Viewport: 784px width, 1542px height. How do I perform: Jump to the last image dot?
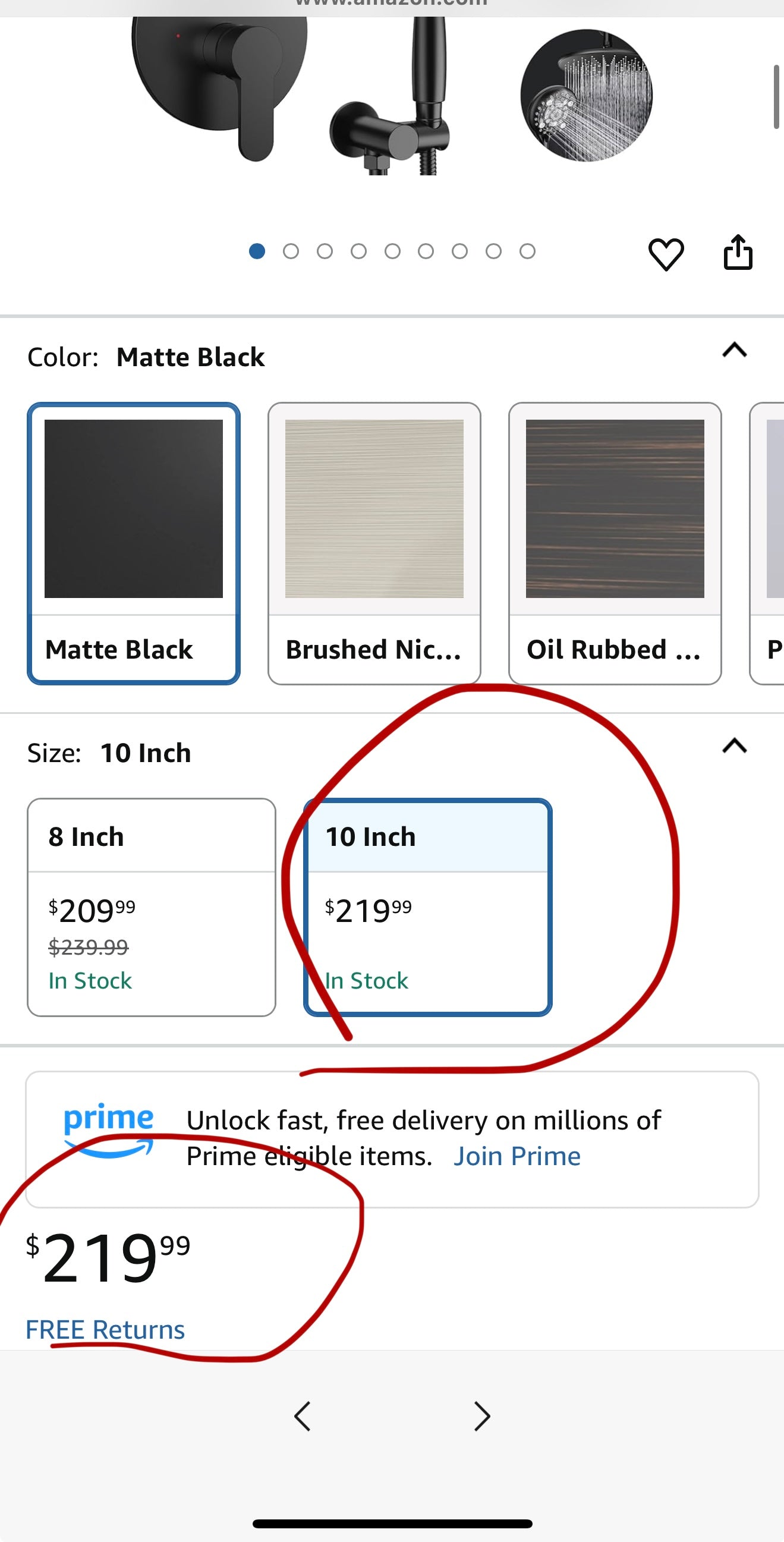(527, 251)
